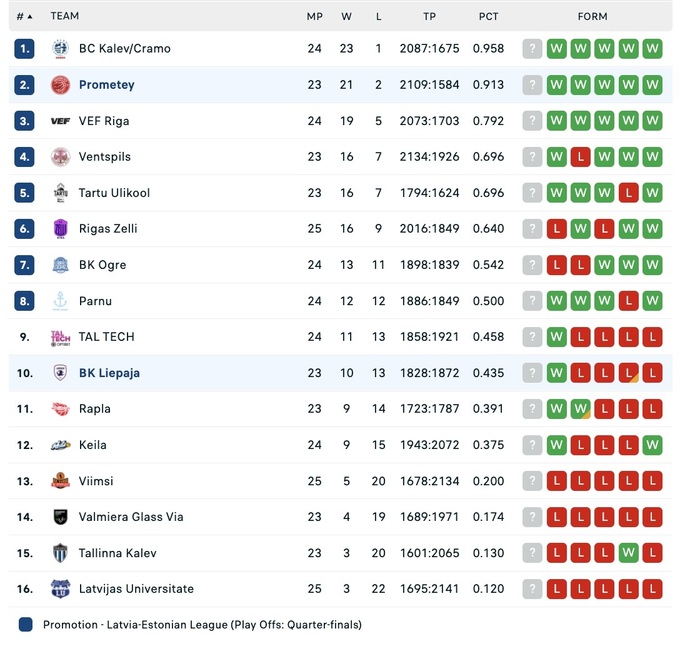This screenshot has height=646, width=680.
Task: Click BC Kalev/Cramo's grey question mark badge
Action: point(532,48)
